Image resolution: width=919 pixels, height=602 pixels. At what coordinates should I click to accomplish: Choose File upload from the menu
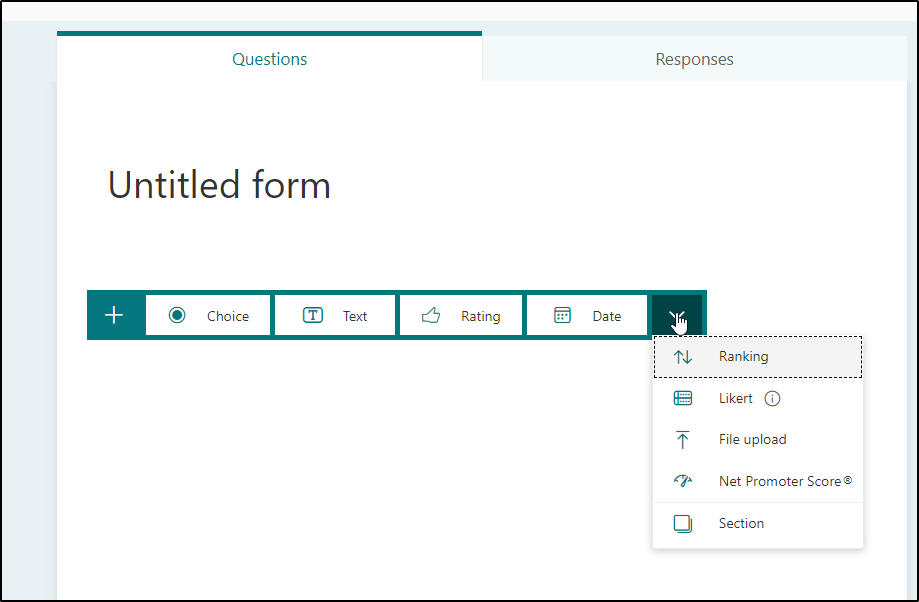click(x=752, y=440)
